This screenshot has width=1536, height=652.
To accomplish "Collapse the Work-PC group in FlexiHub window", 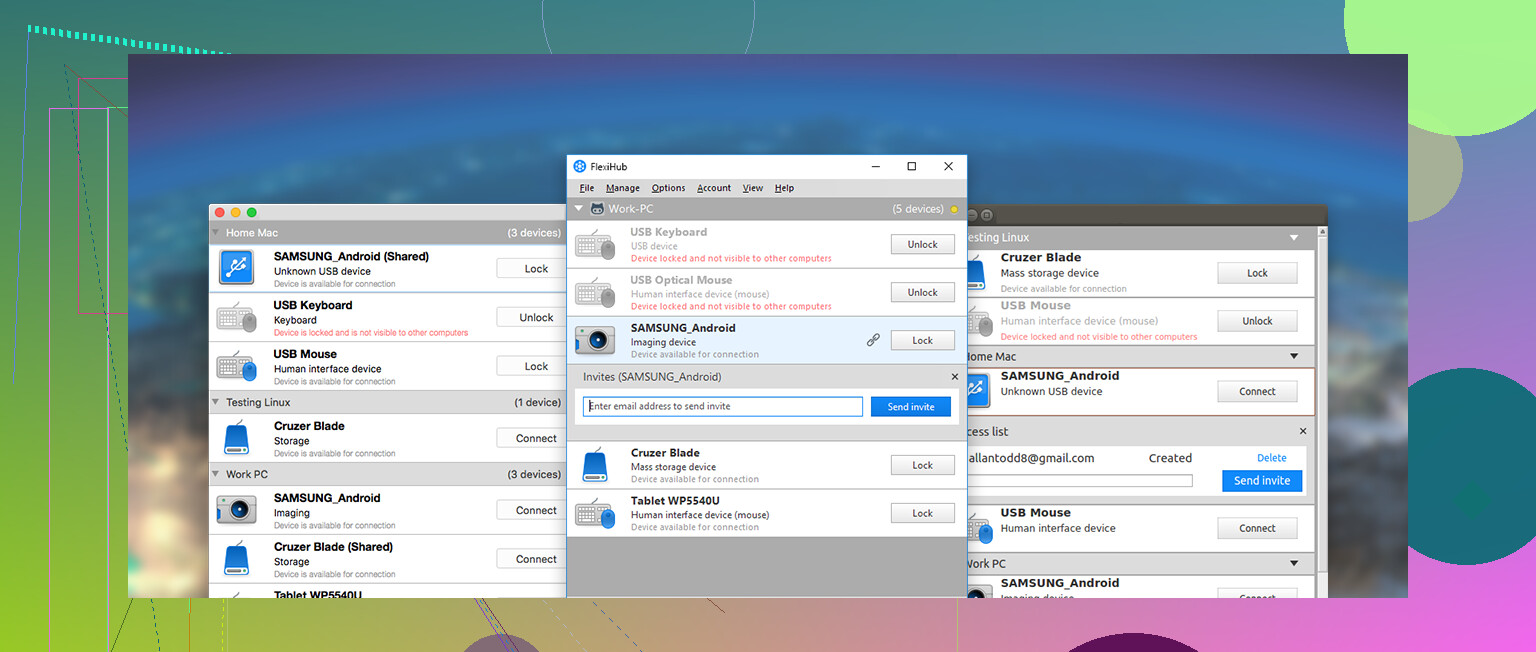I will 579,209.
